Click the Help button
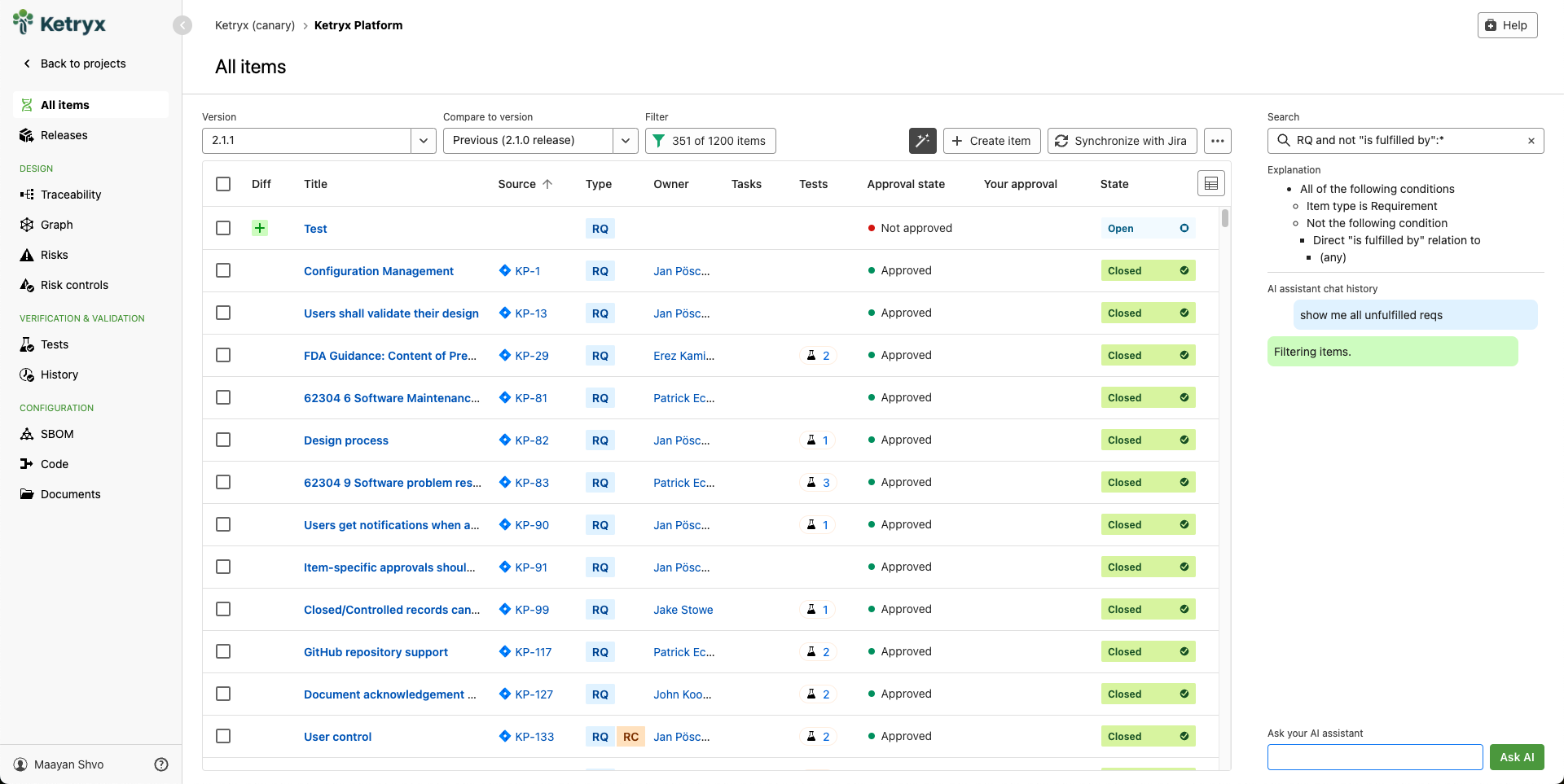 click(1508, 25)
